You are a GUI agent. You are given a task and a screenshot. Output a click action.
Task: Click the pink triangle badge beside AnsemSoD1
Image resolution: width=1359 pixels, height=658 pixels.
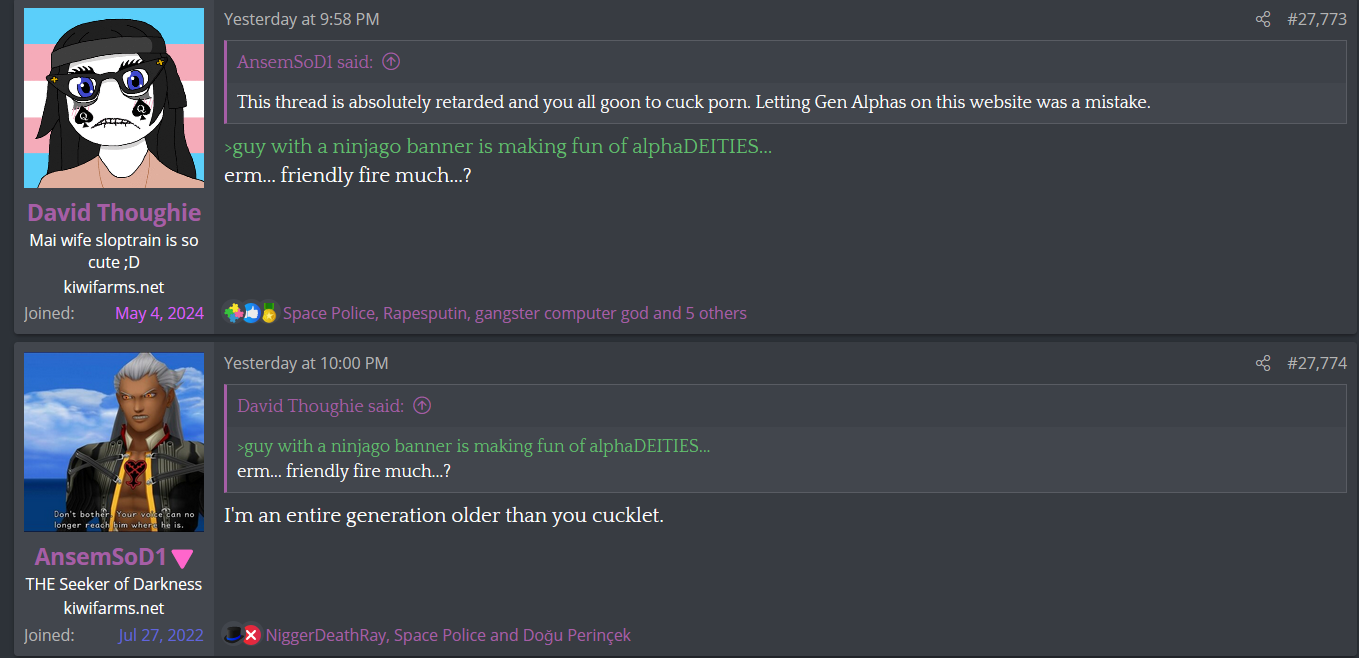pyautogui.click(x=182, y=558)
